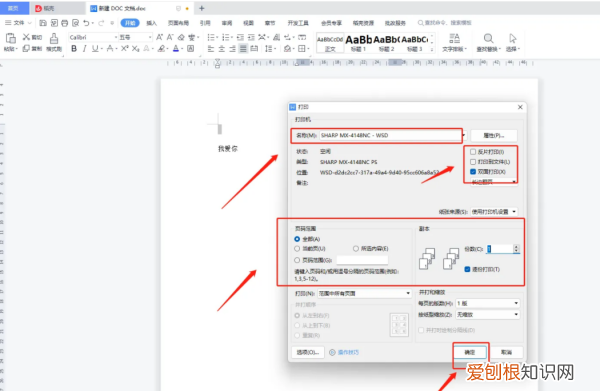Click the underline icon
The width and height of the screenshot is (600, 391).
[x=95, y=49]
